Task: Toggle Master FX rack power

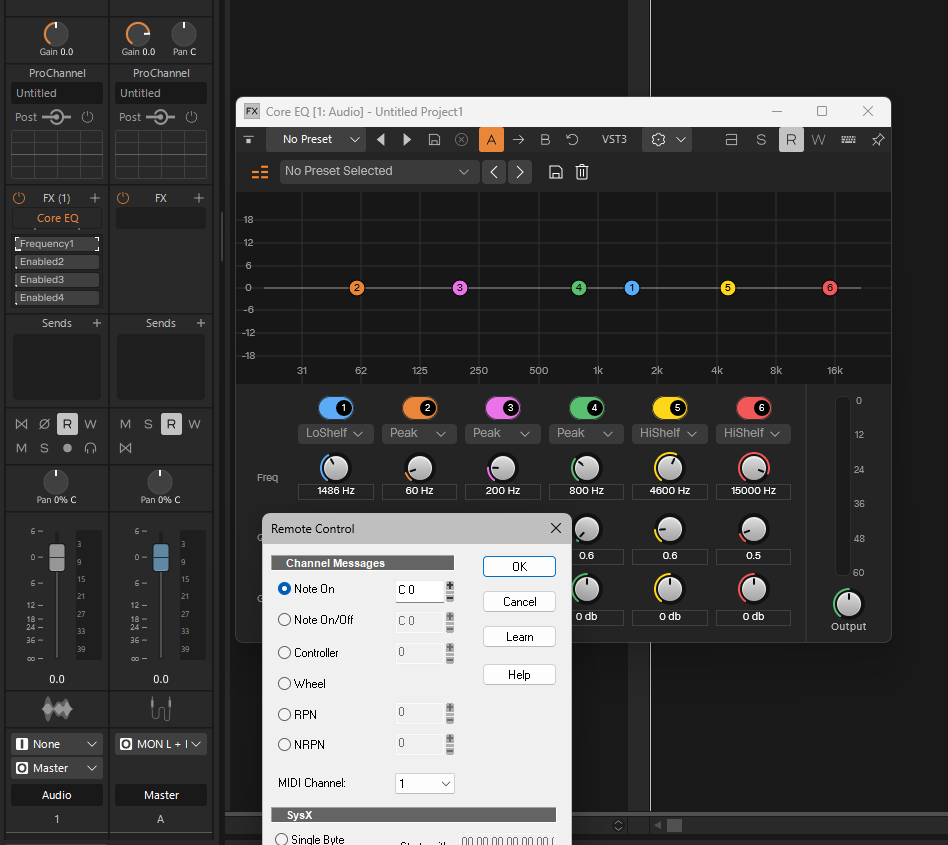Action: pyautogui.click(x=123, y=198)
